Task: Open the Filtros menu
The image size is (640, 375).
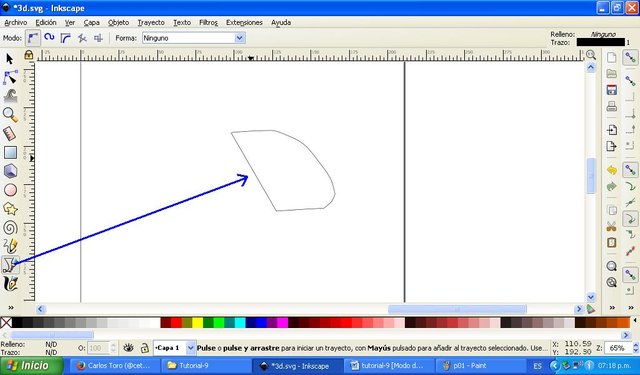Action: tap(208, 22)
